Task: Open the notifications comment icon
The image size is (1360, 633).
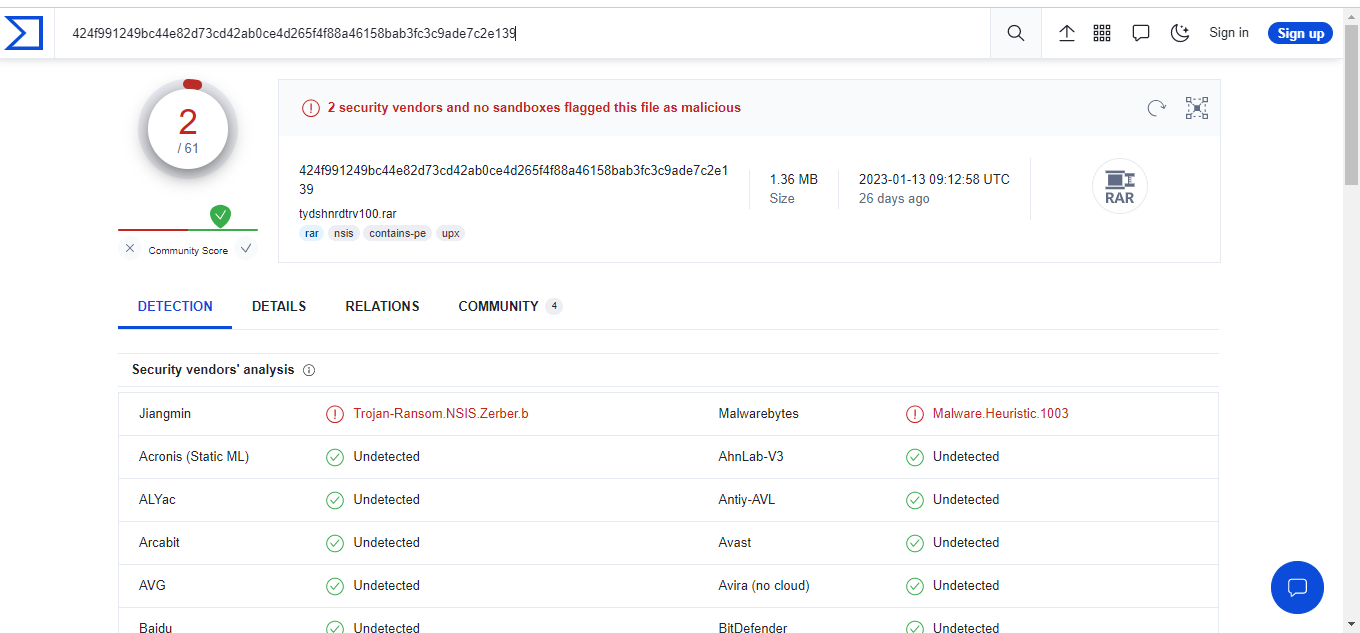Action: 1141,33
